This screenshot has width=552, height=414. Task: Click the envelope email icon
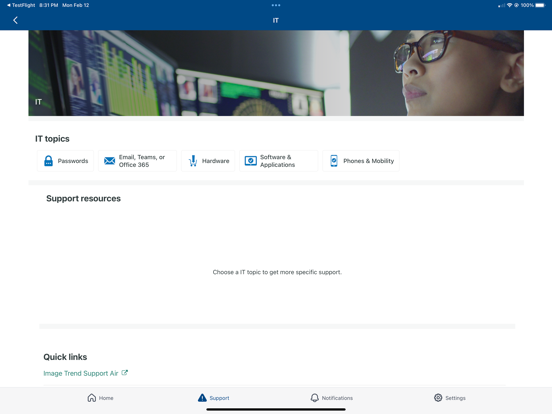(109, 161)
